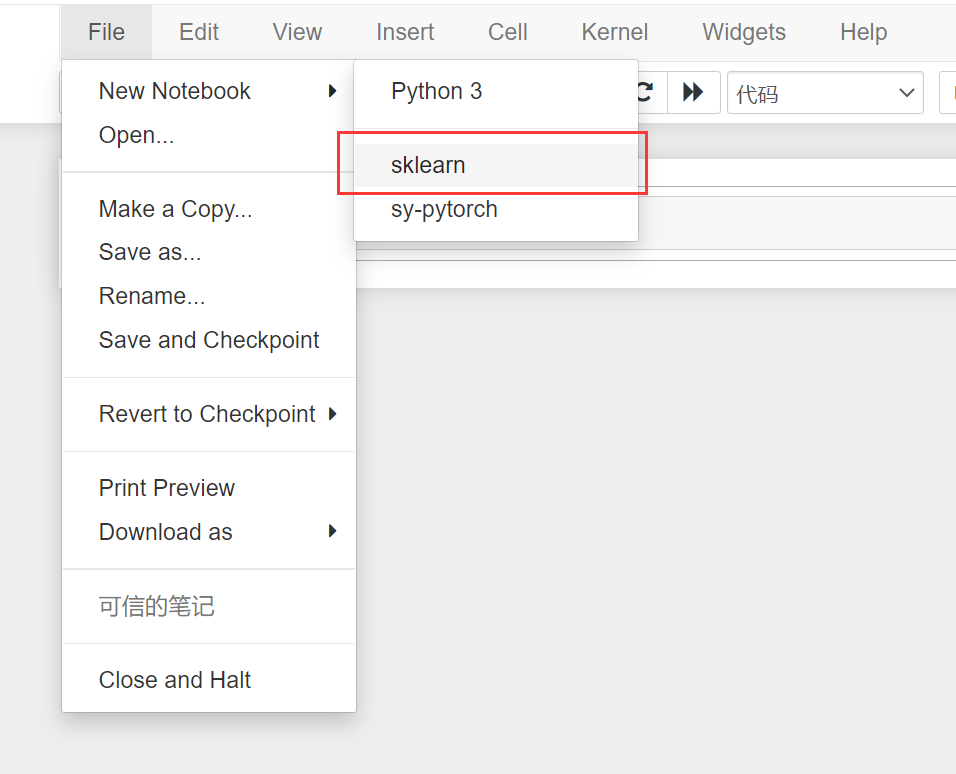Screen dimensions: 956x774
Task: Open the Edit menu
Action: point(198,32)
